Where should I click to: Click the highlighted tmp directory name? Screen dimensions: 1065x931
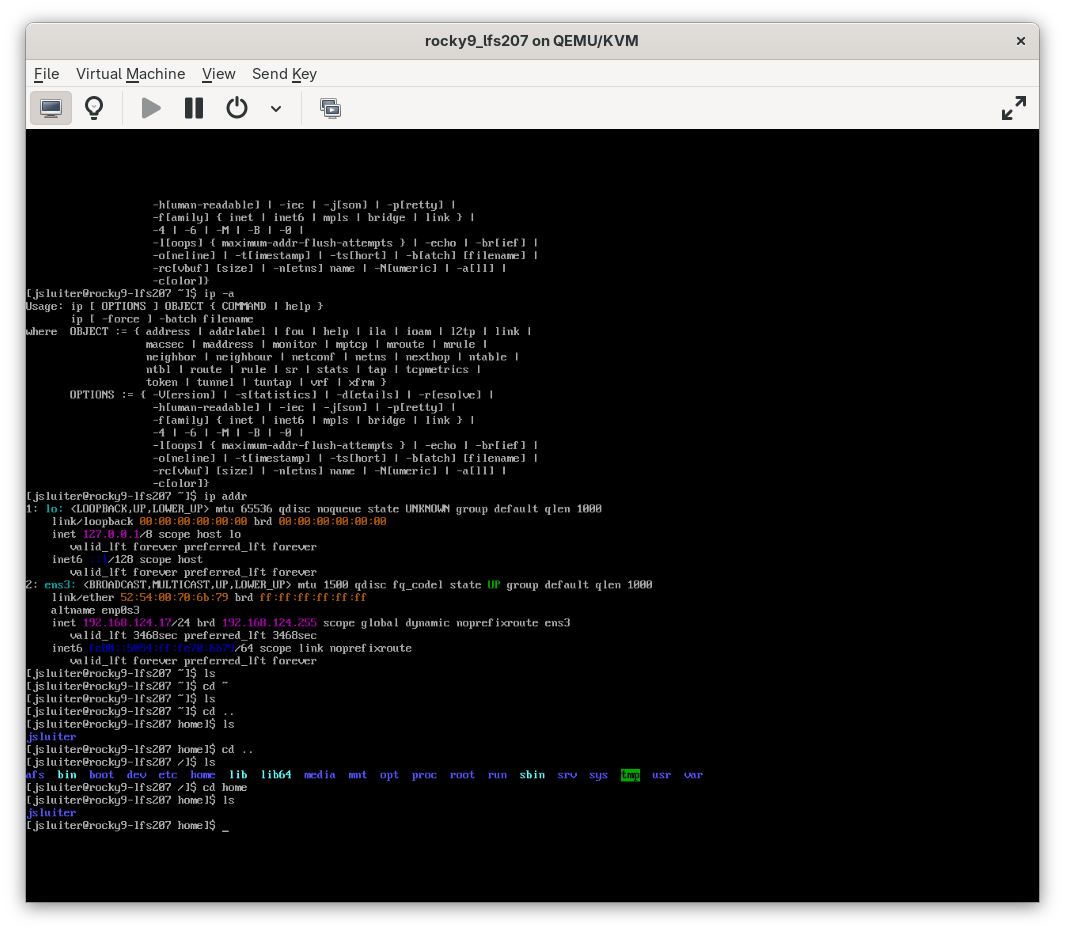click(630, 774)
